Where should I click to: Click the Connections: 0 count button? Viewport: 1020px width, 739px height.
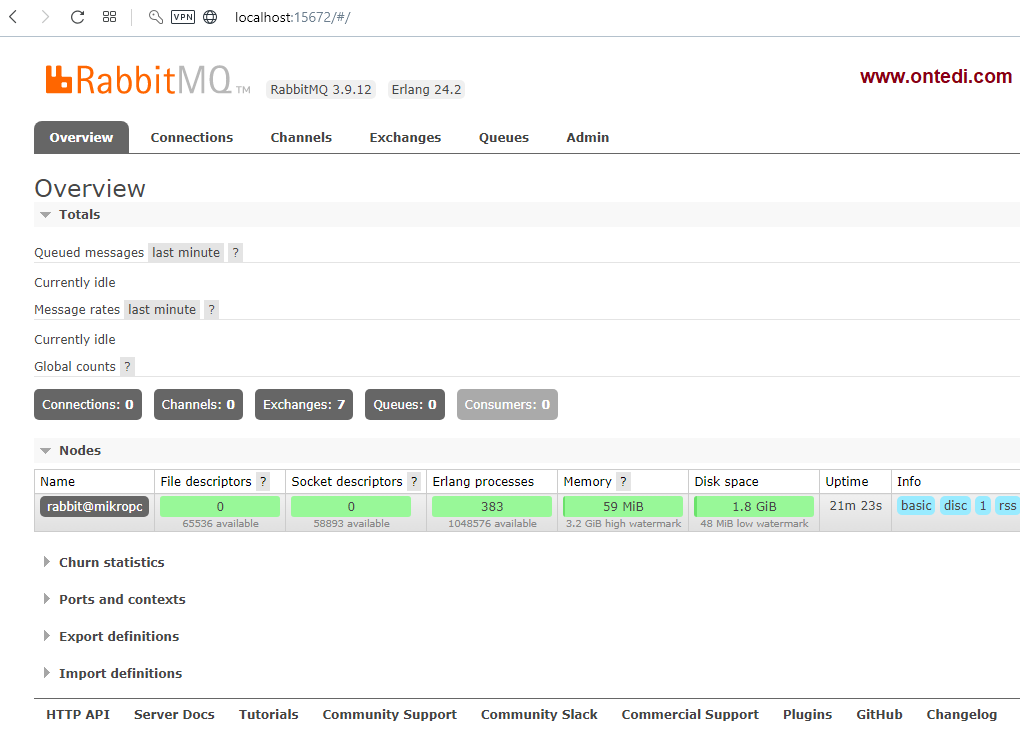pyautogui.click(x=88, y=405)
